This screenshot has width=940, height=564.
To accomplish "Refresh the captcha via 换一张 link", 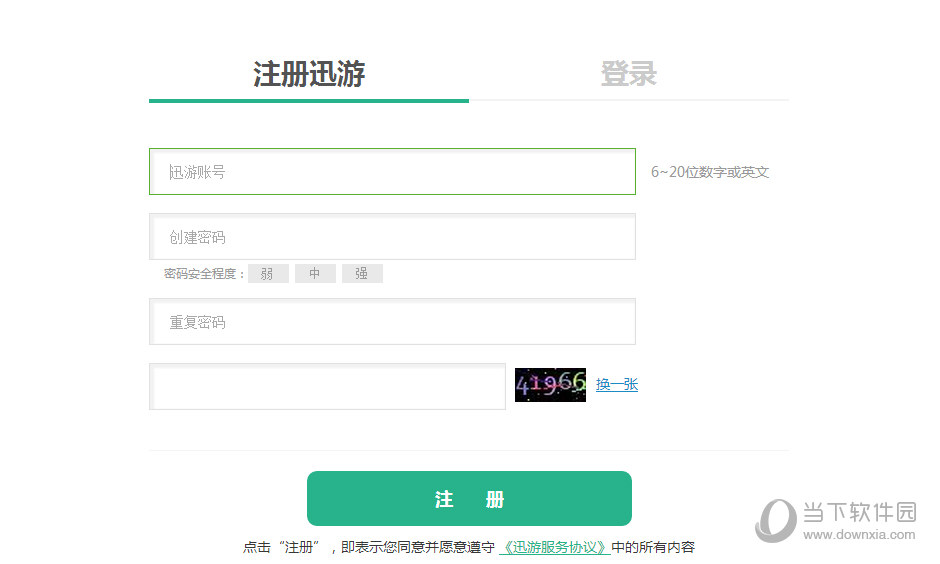I will tap(617, 385).
